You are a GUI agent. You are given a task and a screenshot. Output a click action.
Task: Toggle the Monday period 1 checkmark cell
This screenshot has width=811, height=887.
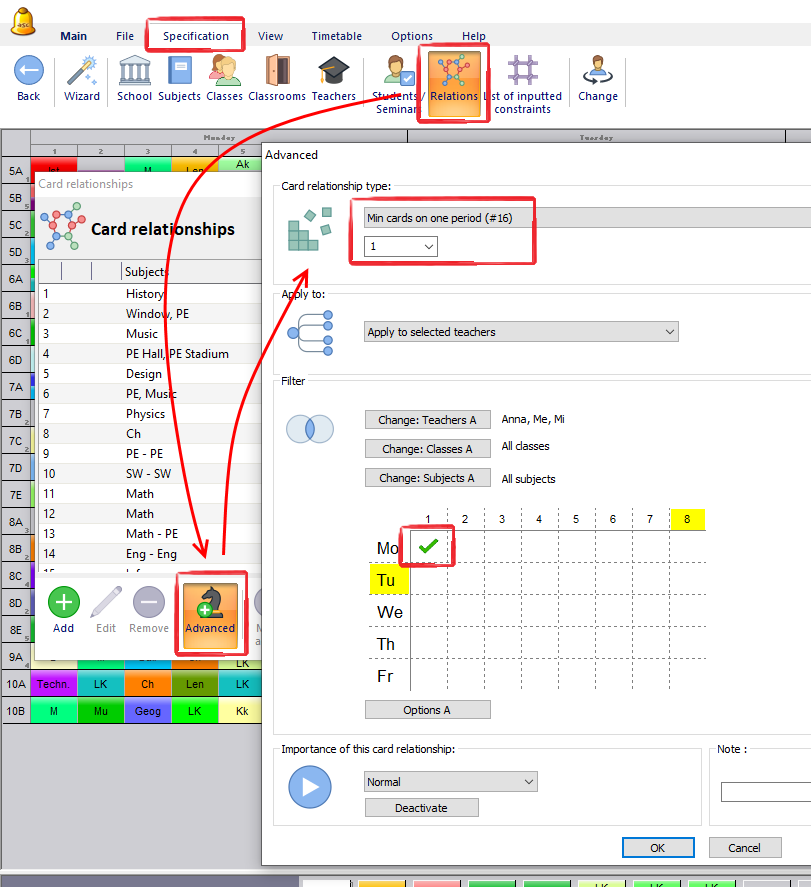tap(428, 548)
